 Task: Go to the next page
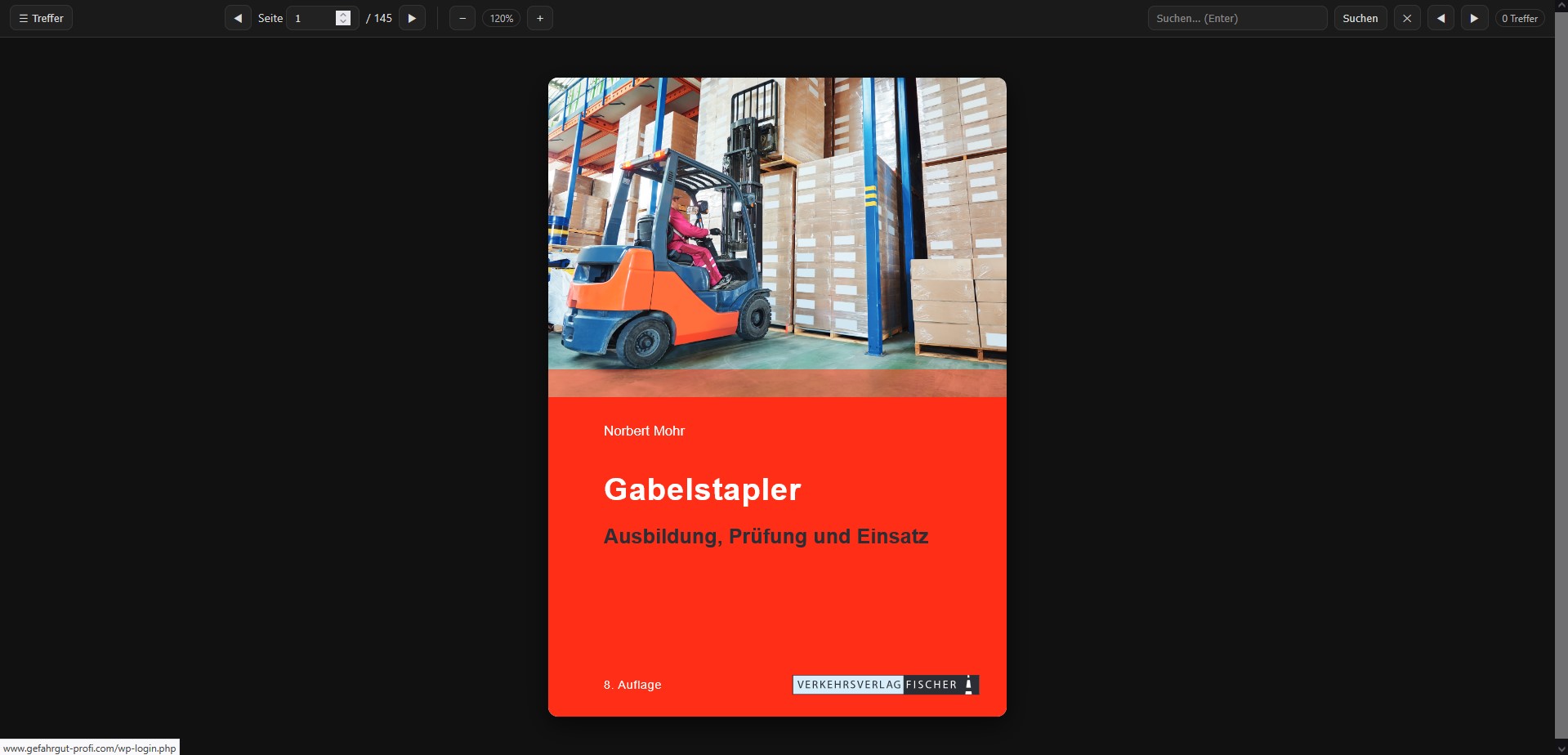[412, 18]
